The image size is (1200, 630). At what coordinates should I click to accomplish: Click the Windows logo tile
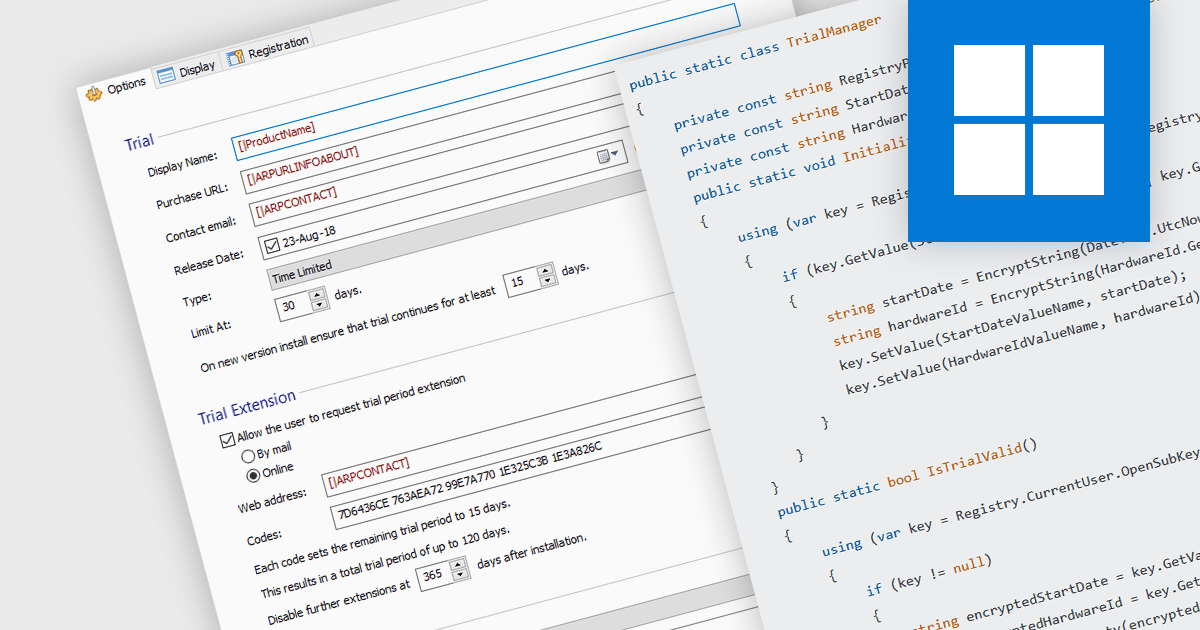(x=1028, y=119)
